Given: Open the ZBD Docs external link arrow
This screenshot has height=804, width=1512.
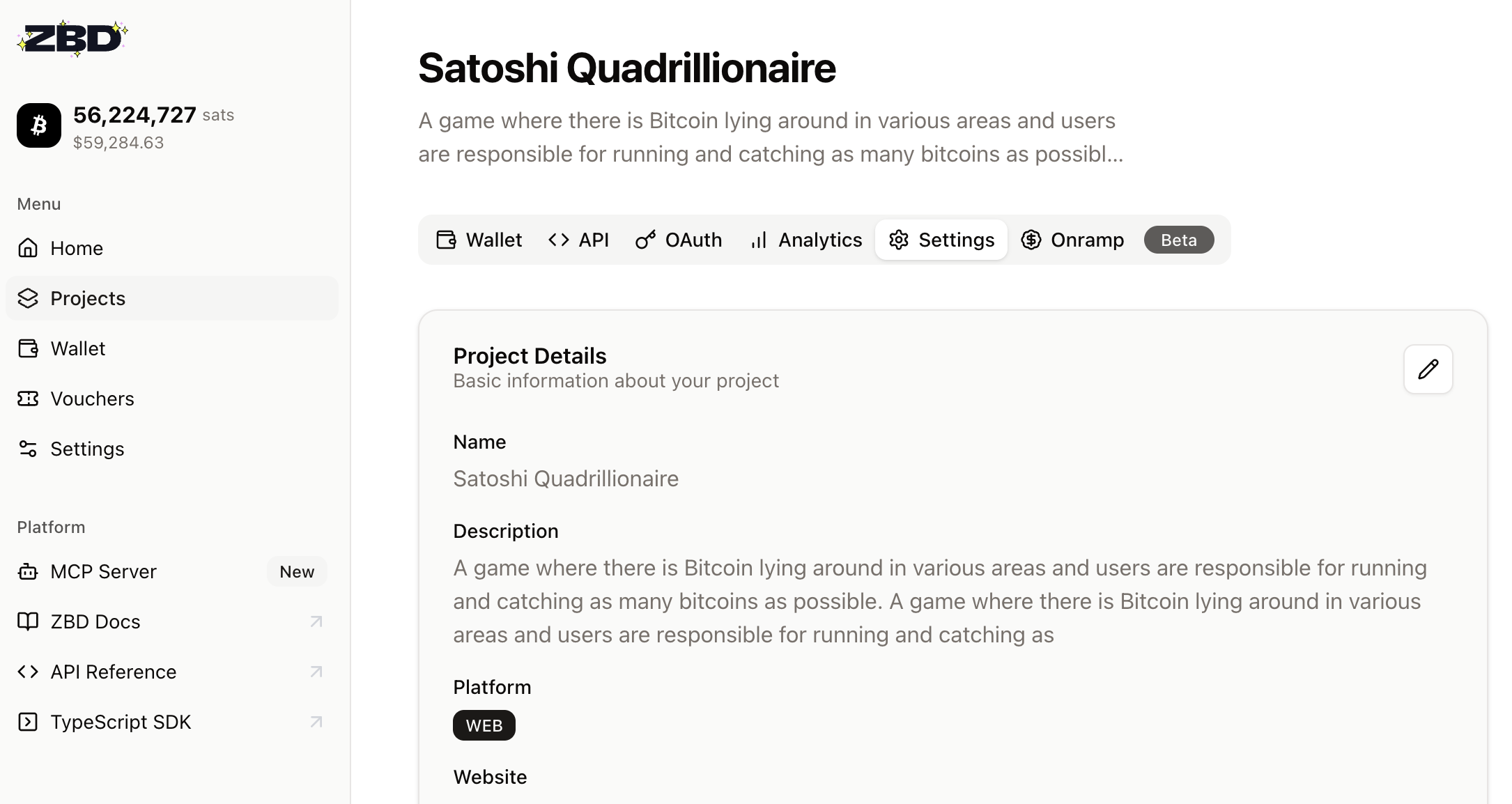Looking at the screenshot, I should [x=316, y=621].
